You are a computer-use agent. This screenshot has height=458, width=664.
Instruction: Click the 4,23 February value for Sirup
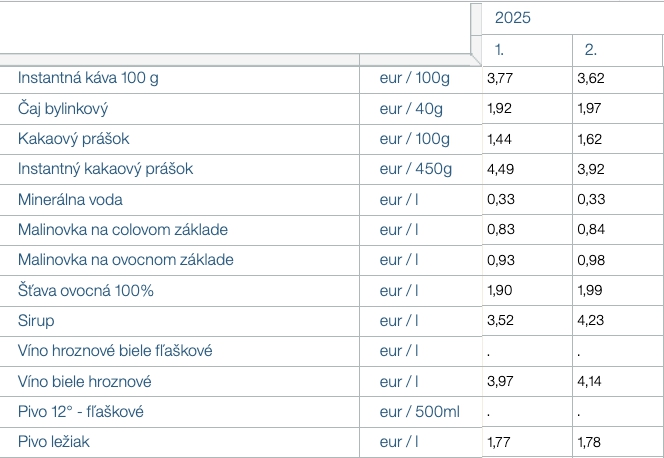tap(591, 321)
